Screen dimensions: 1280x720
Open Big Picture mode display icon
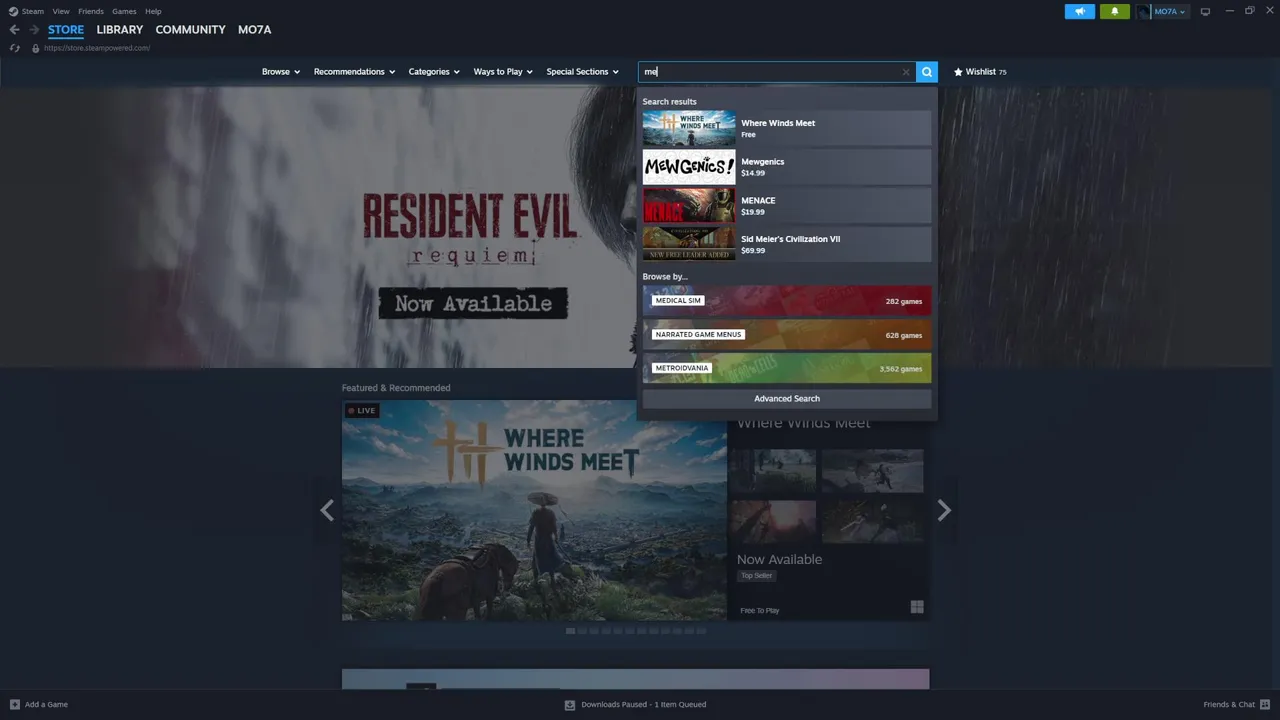pyautogui.click(x=1205, y=12)
